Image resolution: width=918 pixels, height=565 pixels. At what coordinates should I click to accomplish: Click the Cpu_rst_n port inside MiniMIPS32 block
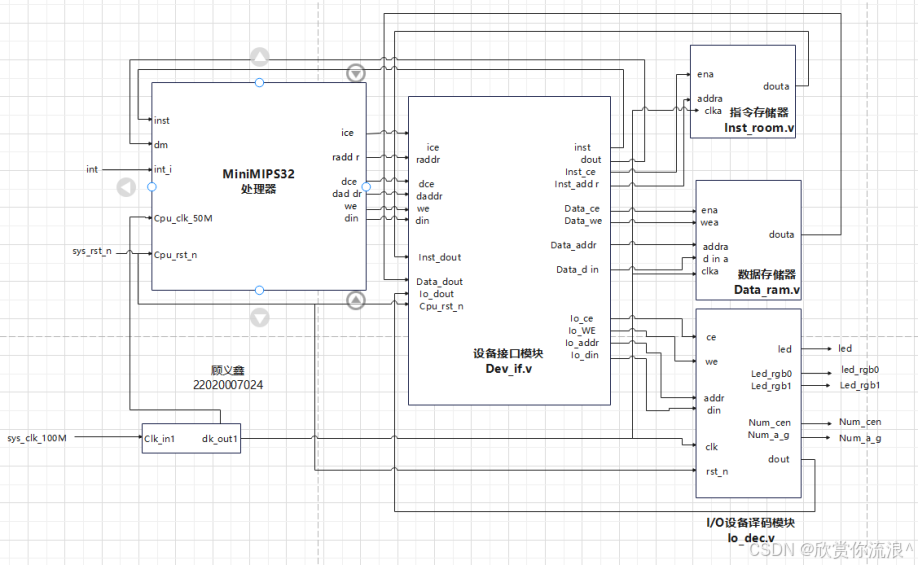click(176, 255)
